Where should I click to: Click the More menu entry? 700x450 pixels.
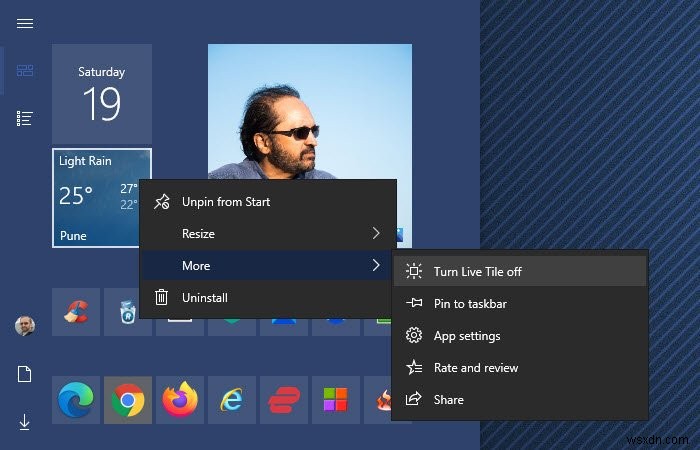(x=268, y=266)
